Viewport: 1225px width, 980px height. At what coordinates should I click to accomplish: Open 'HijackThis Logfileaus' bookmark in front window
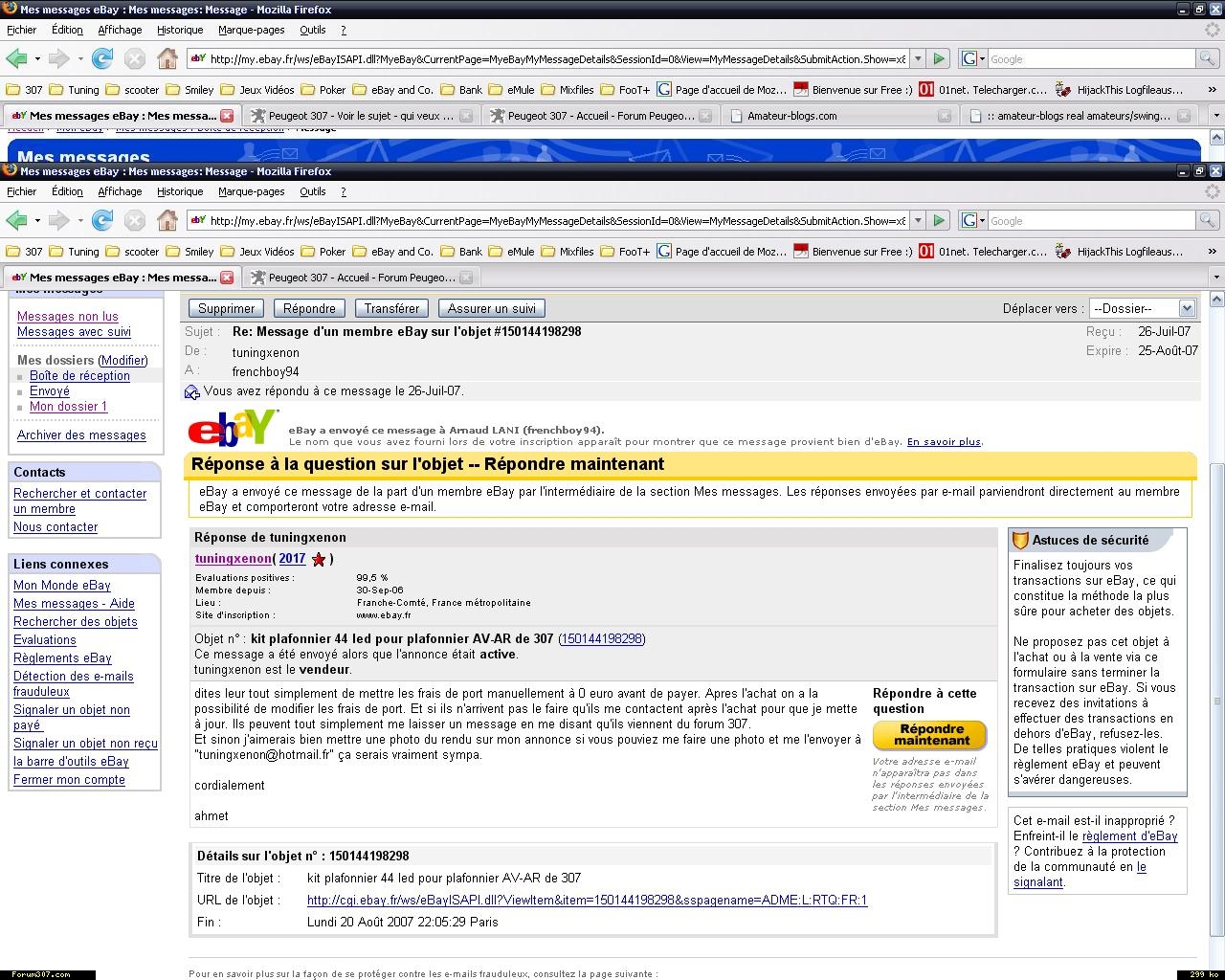(1120, 252)
